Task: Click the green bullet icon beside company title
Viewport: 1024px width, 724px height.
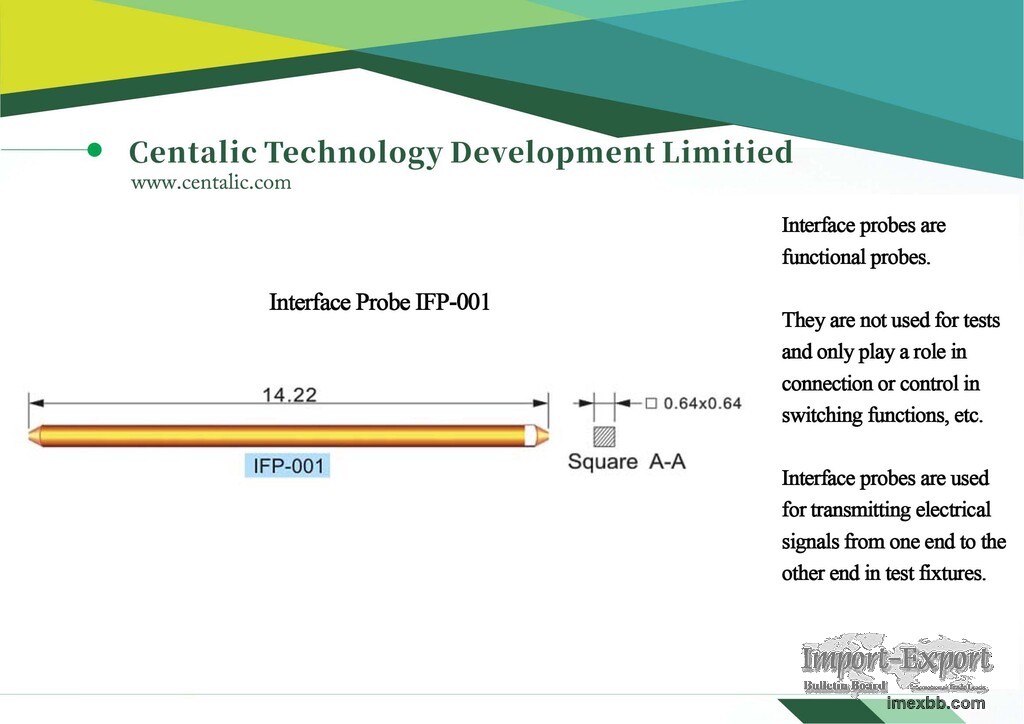Action: pos(96,148)
